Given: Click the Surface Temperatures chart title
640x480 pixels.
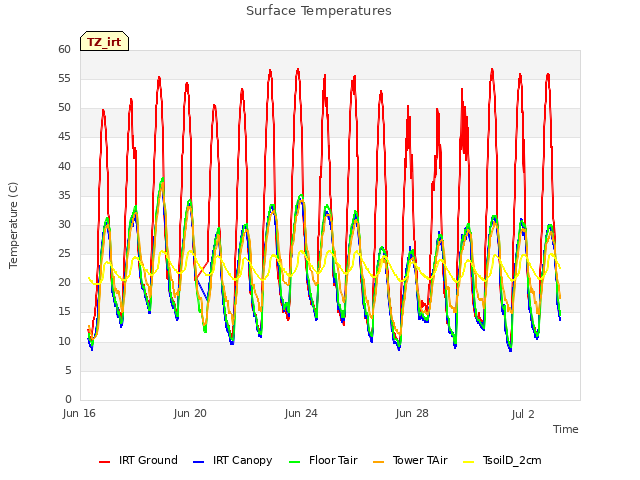Looking at the screenshot, I should 319,11.
